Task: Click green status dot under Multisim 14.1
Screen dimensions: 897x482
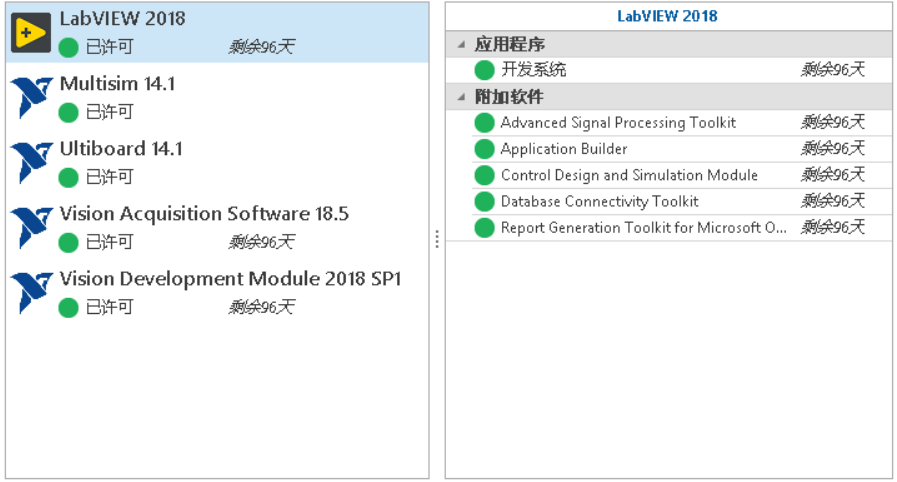Action: click(68, 113)
